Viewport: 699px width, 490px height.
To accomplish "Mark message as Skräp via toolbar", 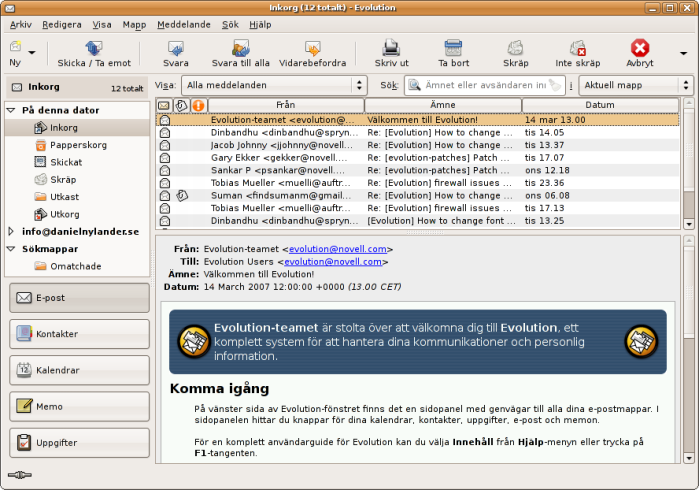I will (515, 54).
